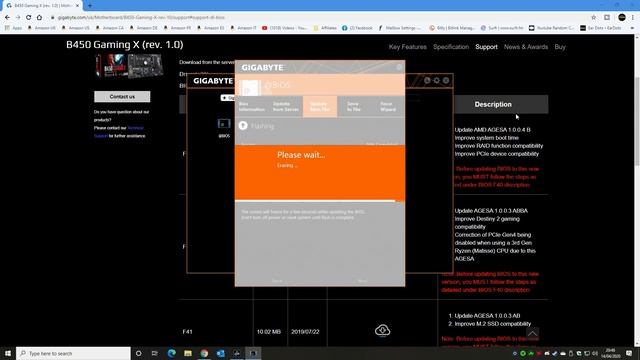
Task: Open Chrome's three-dot menu
Action: tap(633, 17)
